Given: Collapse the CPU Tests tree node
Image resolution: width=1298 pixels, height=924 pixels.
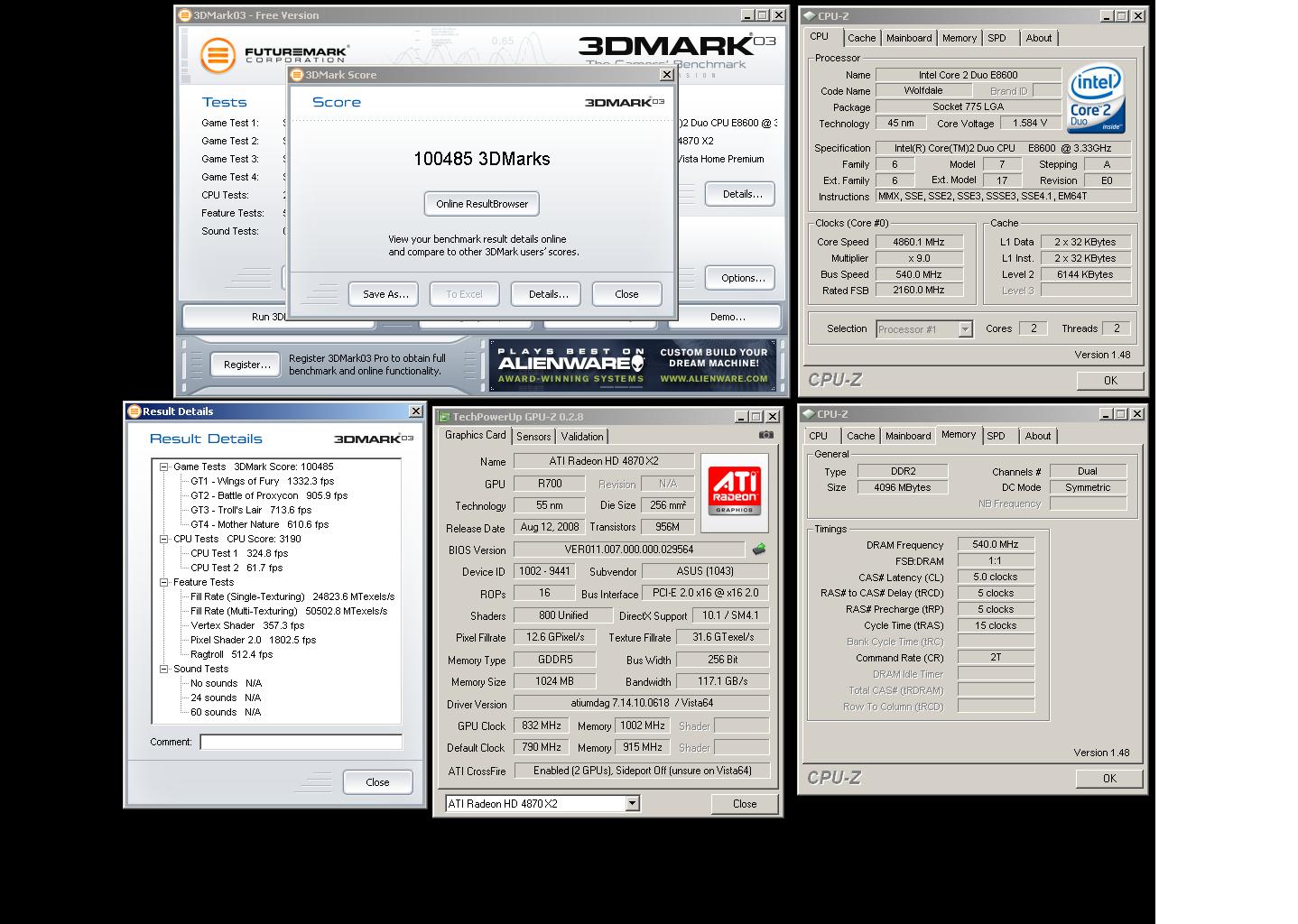Looking at the screenshot, I should pos(164,539).
